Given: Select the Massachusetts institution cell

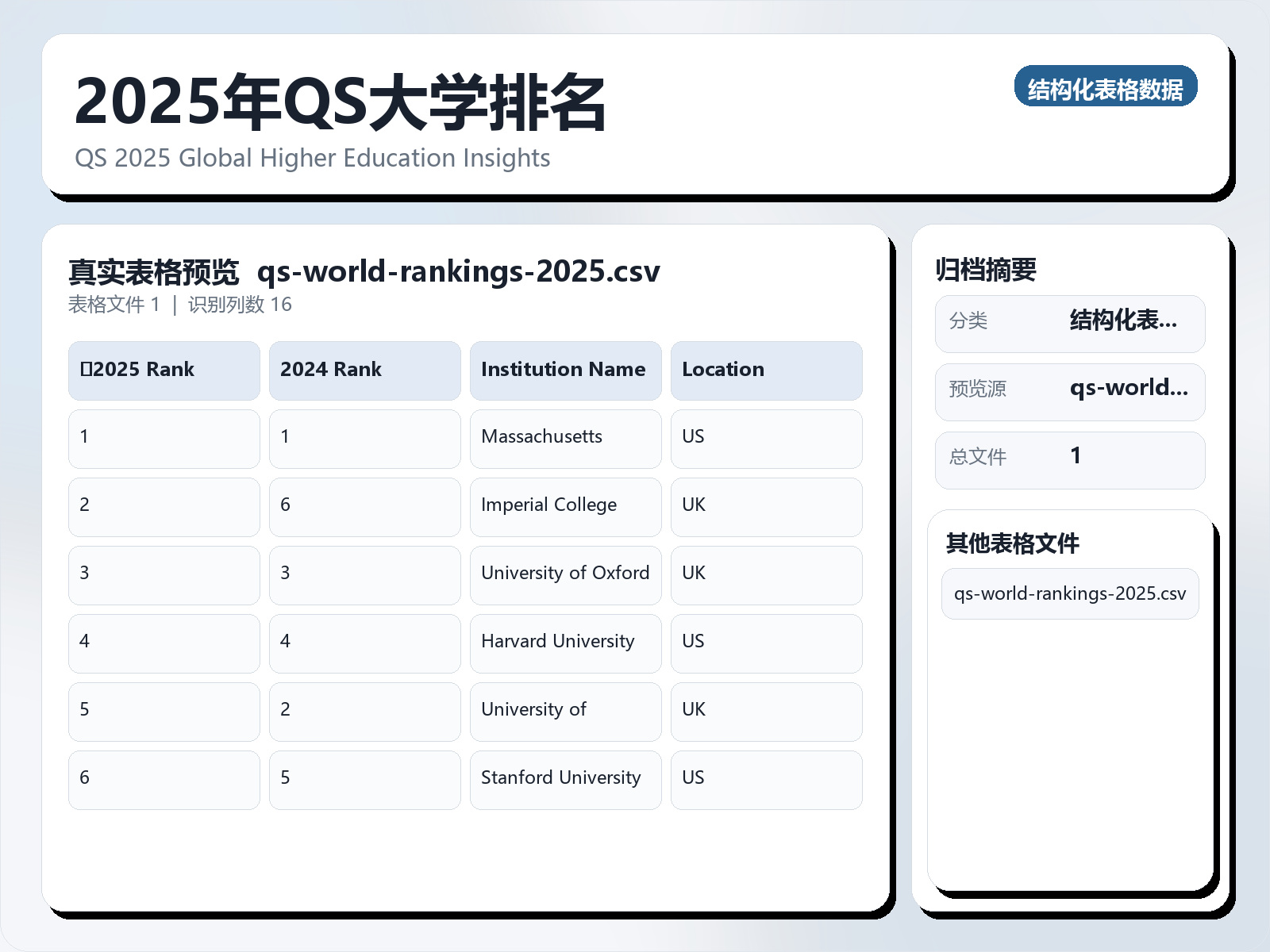Looking at the screenshot, I should click(x=565, y=437).
